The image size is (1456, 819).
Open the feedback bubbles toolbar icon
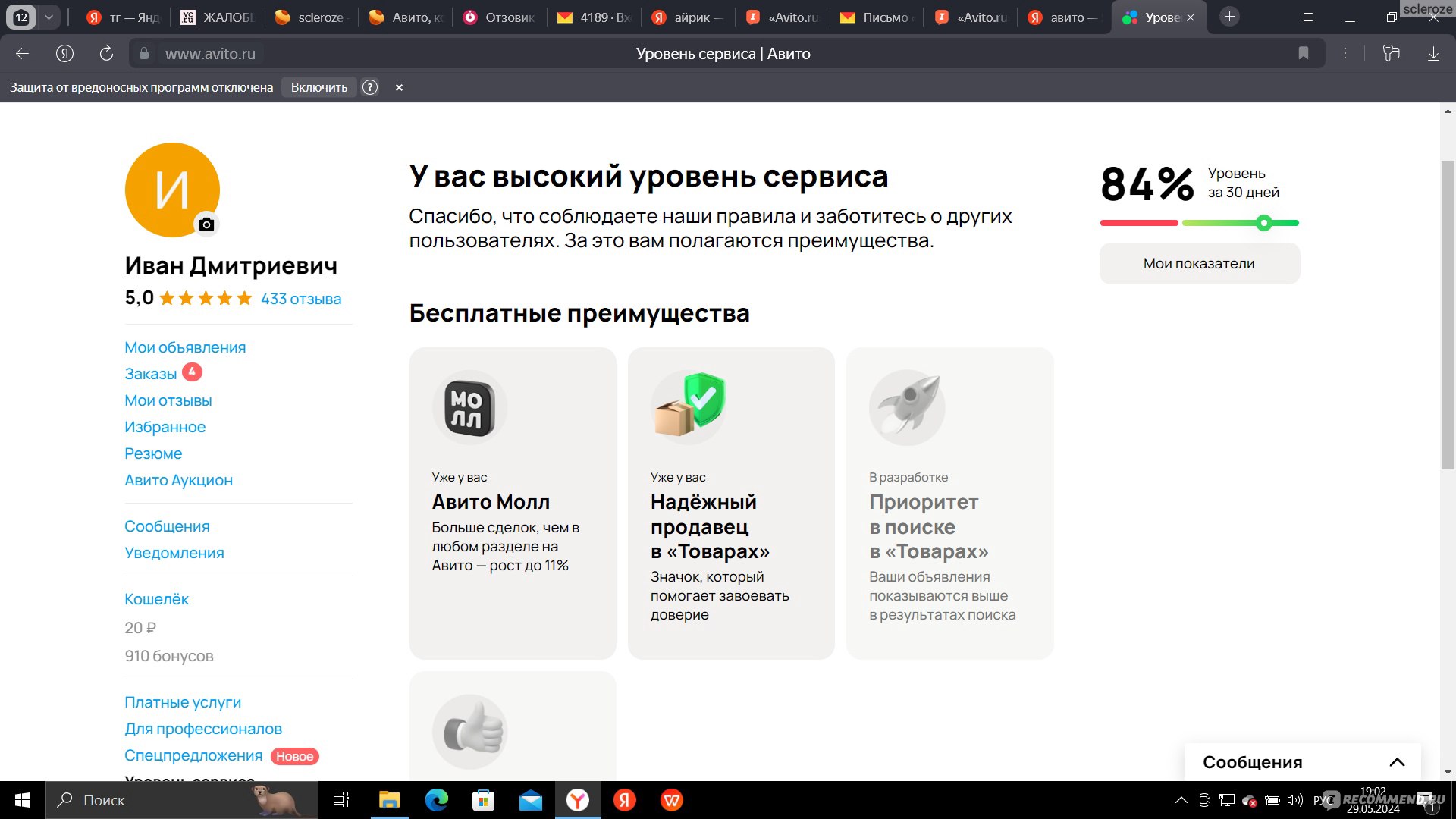[x=1391, y=53]
